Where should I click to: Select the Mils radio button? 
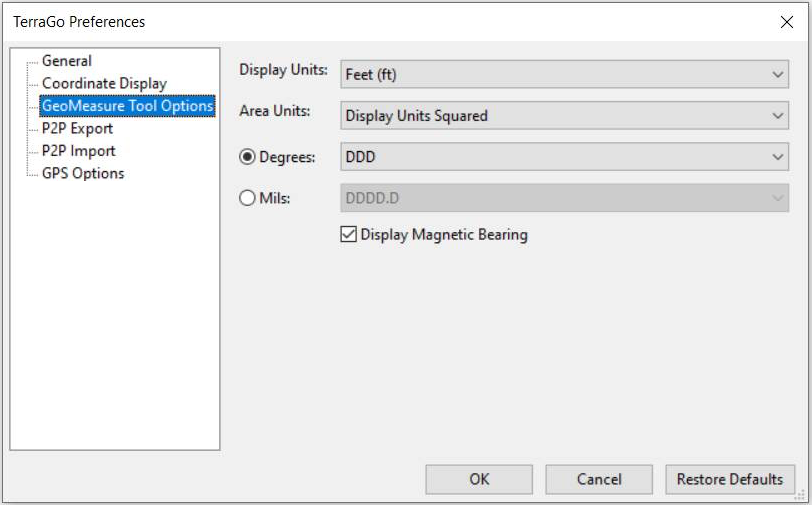[x=247, y=198]
